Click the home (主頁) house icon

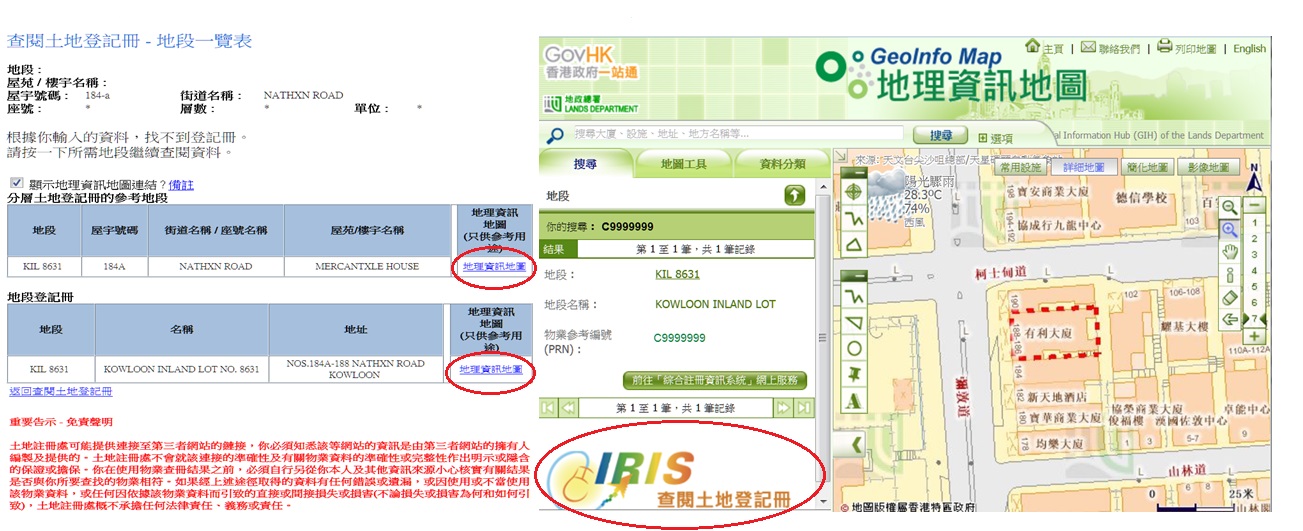tap(1033, 47)
